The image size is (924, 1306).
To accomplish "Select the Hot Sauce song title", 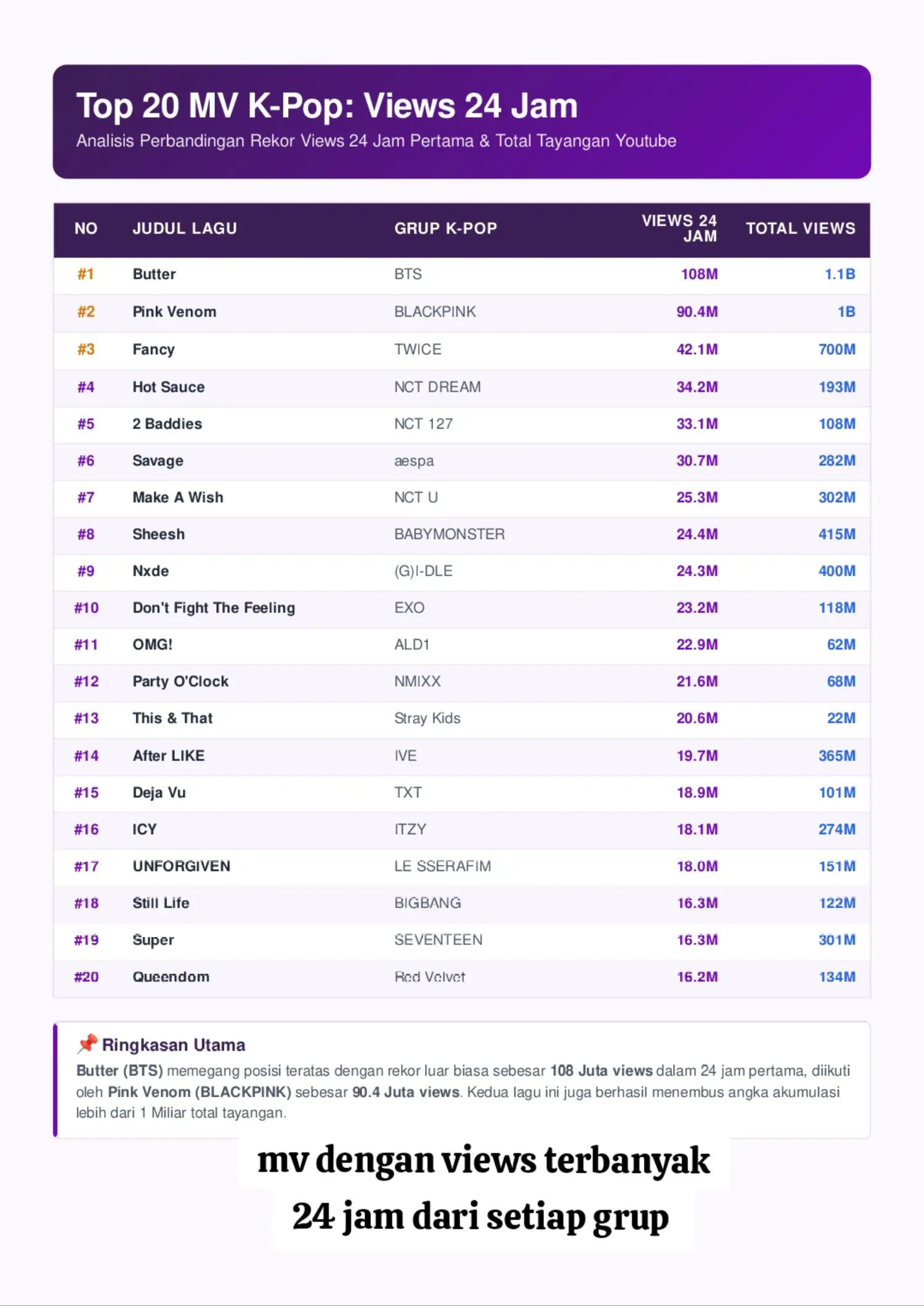I will [169, 387].
